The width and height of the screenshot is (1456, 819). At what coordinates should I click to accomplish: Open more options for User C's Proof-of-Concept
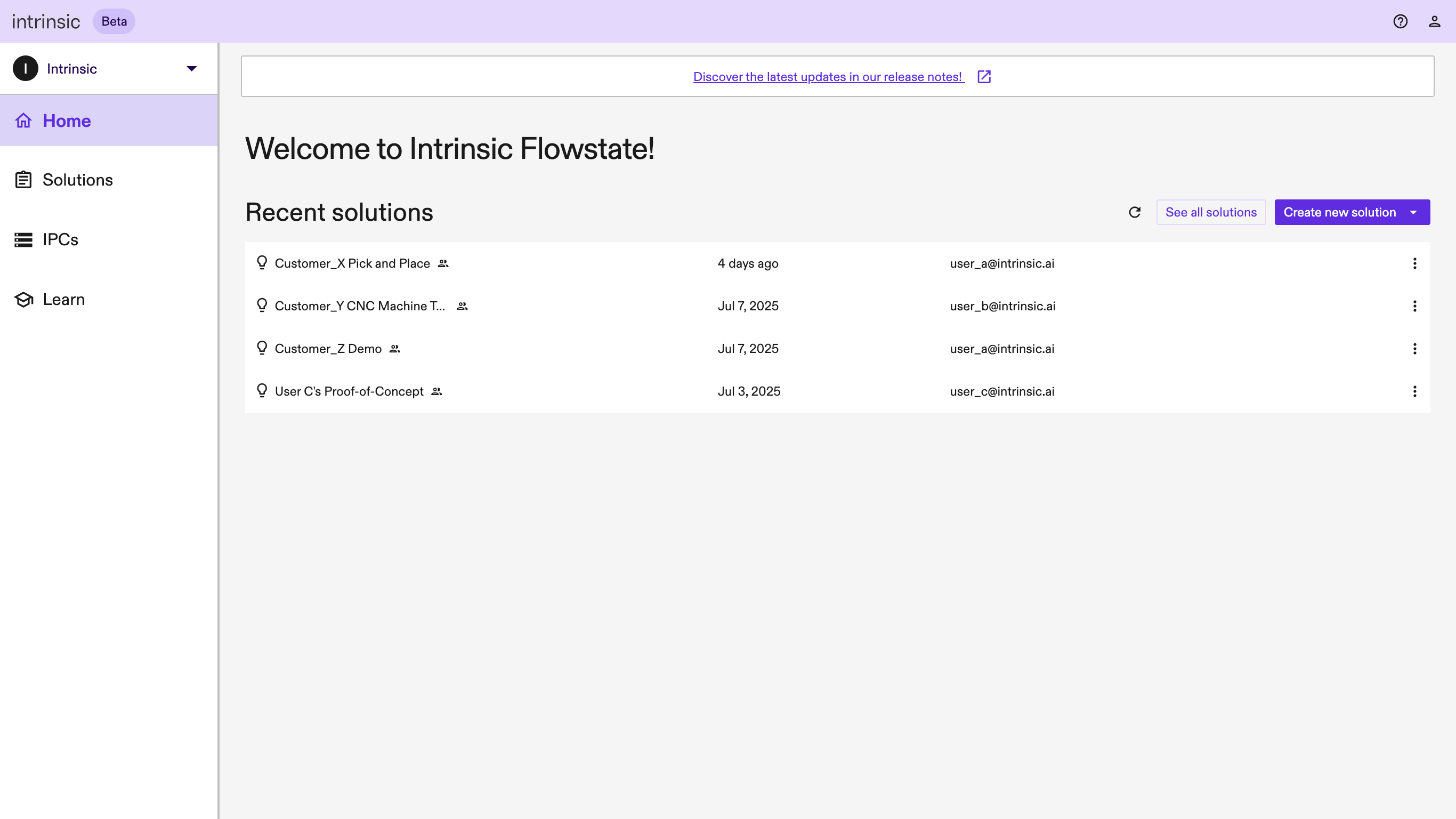point(1414,391)
